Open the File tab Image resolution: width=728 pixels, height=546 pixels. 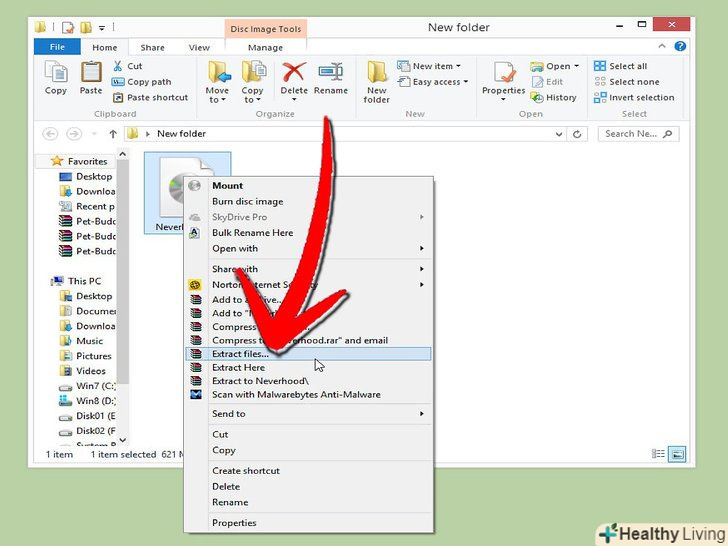[58, 47]
